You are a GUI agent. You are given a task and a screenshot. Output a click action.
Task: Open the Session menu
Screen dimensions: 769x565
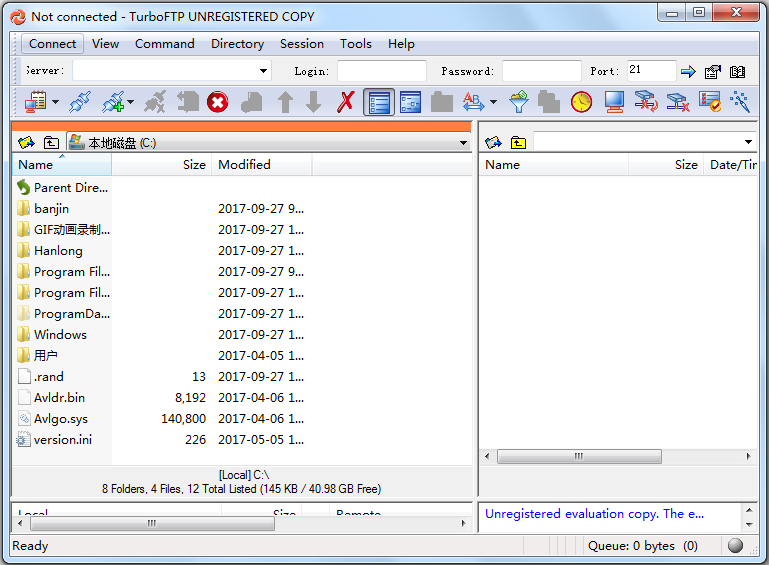(301, 44)
